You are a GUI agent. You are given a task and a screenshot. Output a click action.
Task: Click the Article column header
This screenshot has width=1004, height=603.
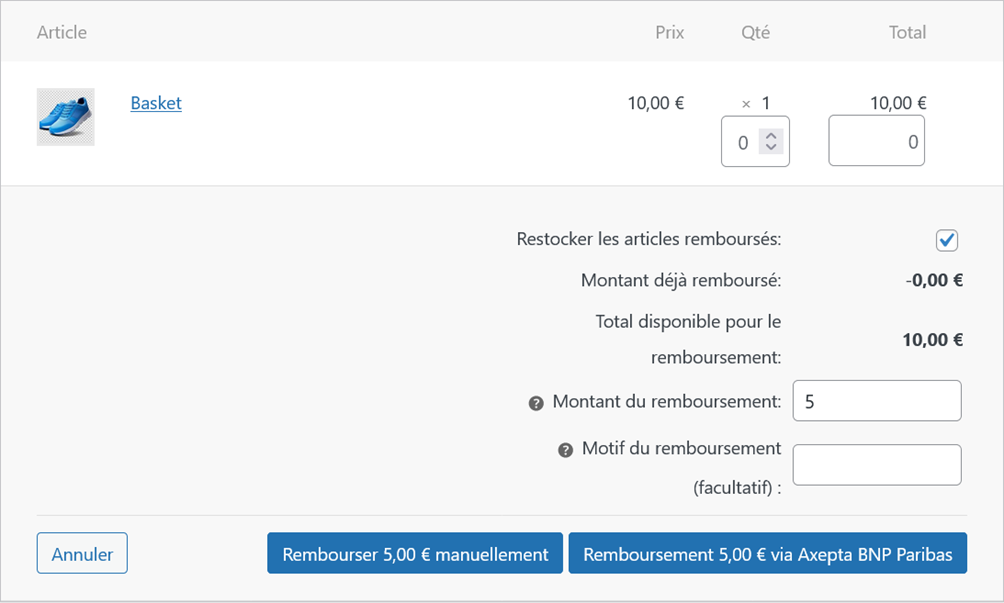click(62, 32)
